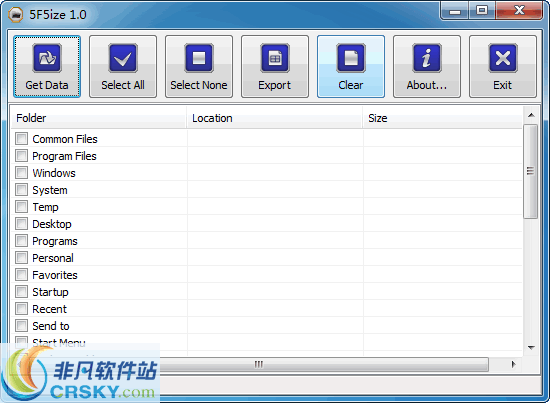Click the vertical scrollbar up arrow
Image resolution: width=550 pixels, height=403 pixels.
click(531, 115)
